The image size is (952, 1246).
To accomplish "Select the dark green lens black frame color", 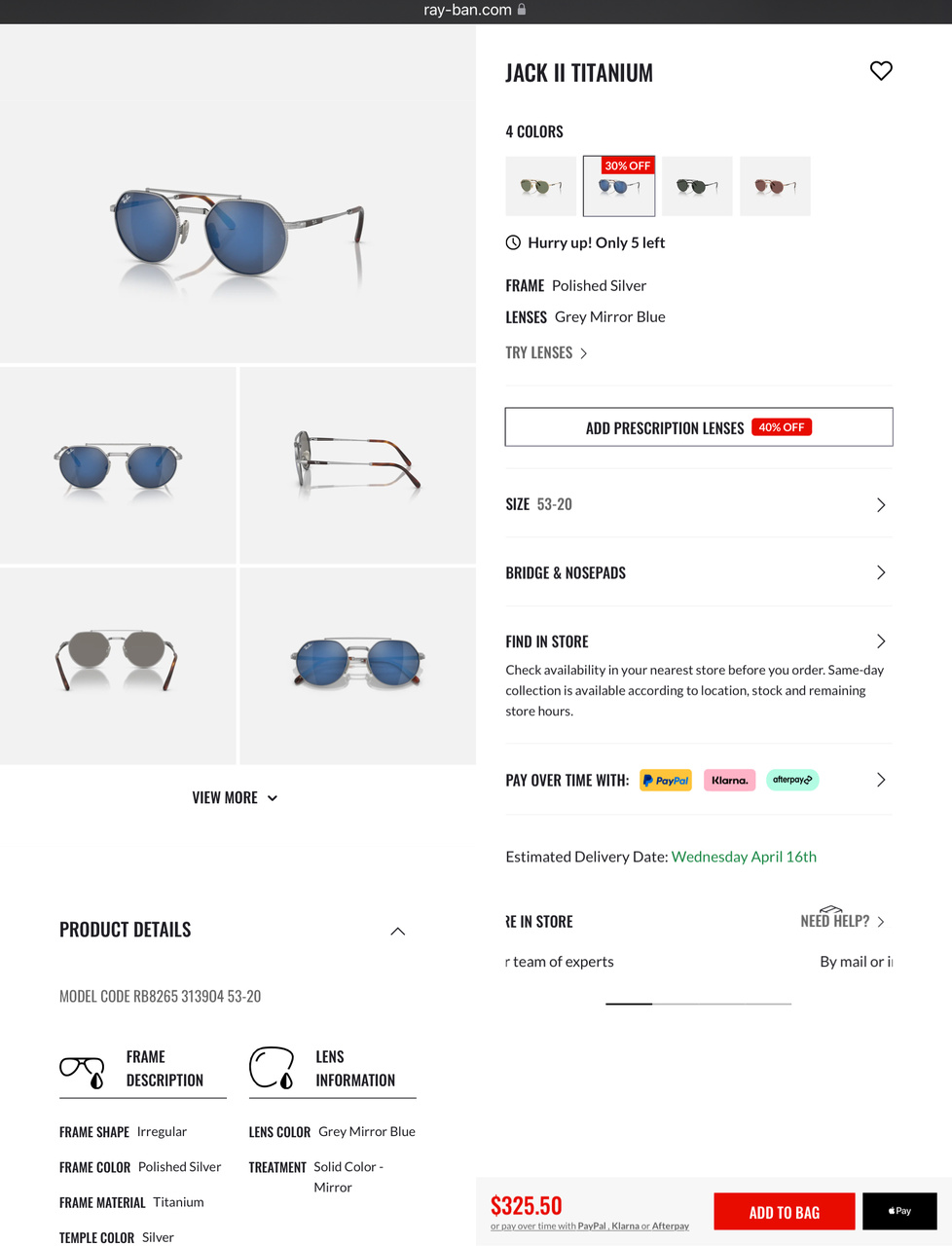I will [x=697, y=186].
